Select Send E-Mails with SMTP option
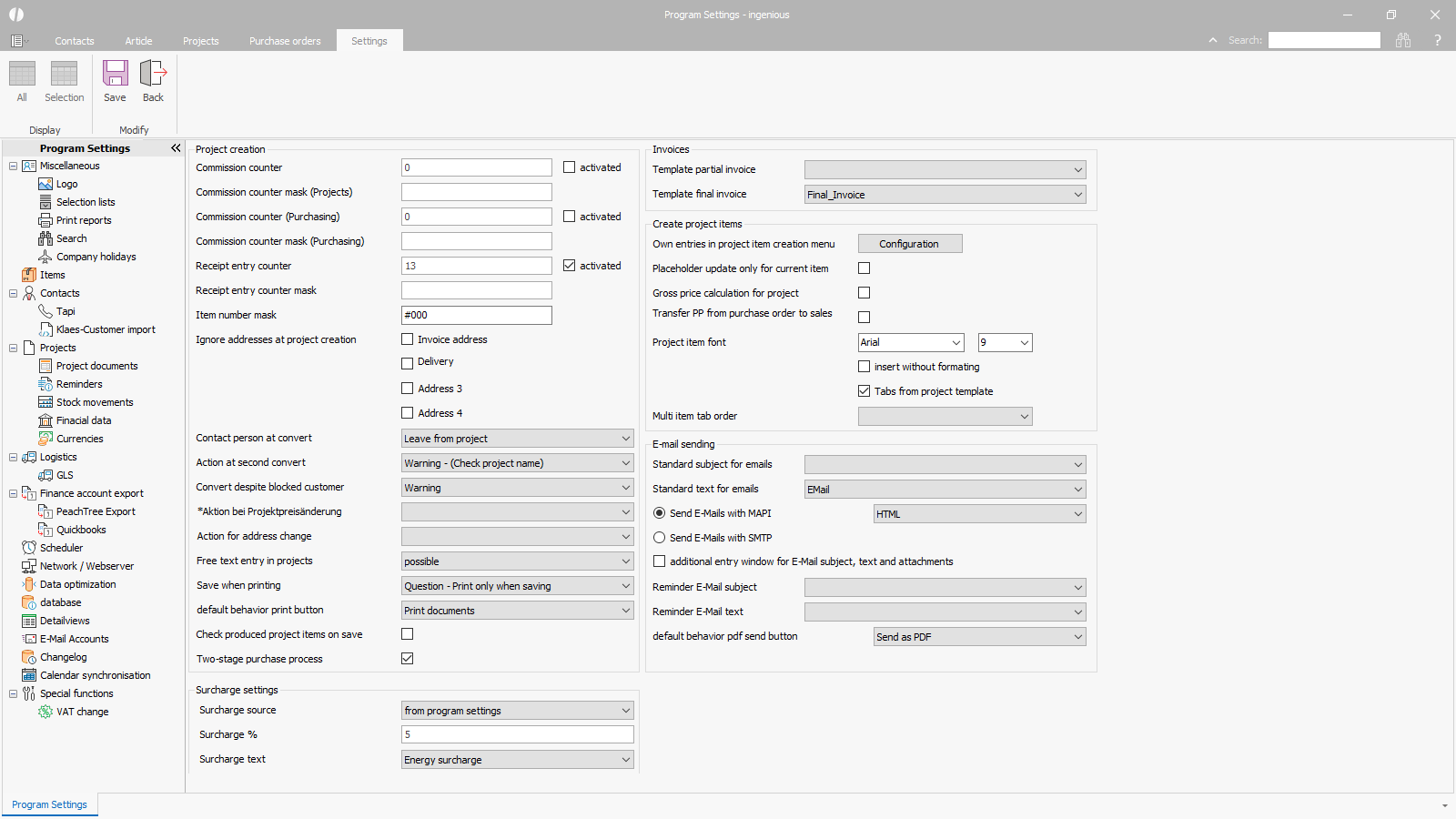This screenshot has width=1456, height=819. point(660,538)
